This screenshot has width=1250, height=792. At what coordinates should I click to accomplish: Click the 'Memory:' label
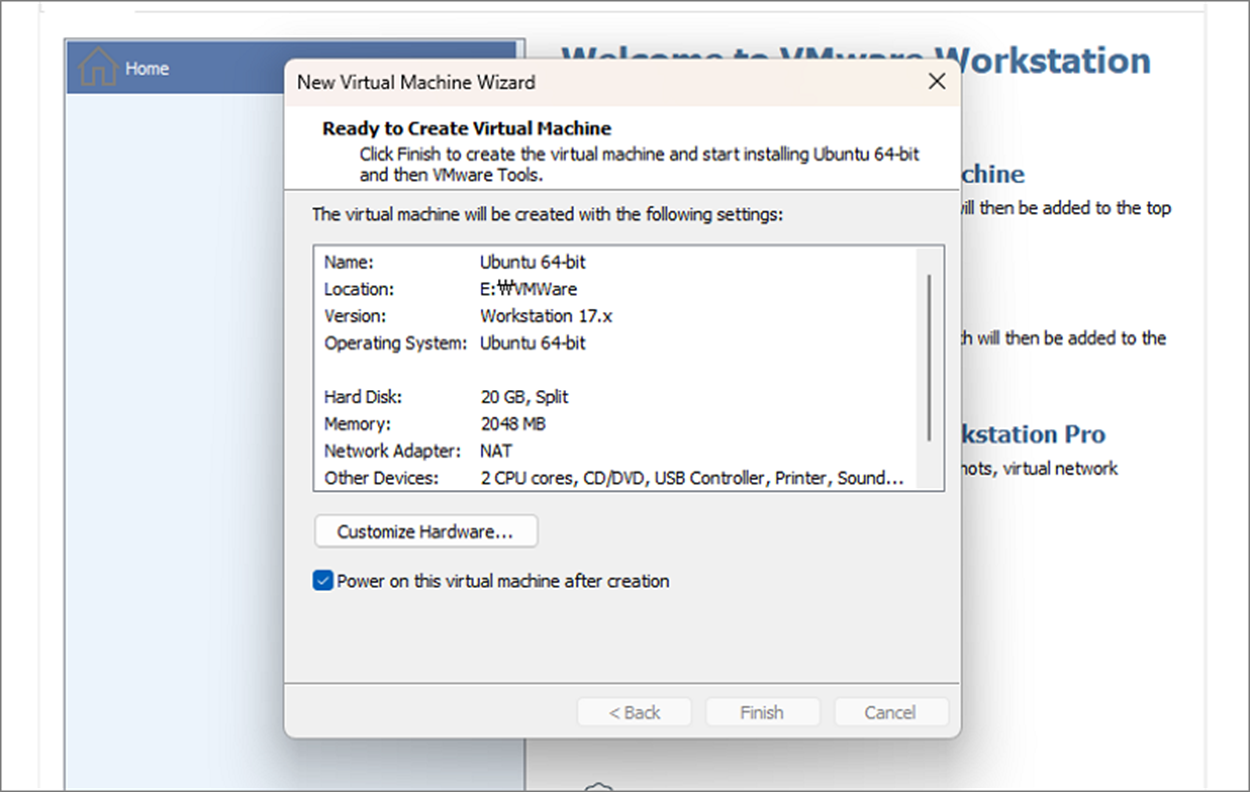tap(357, 424)
